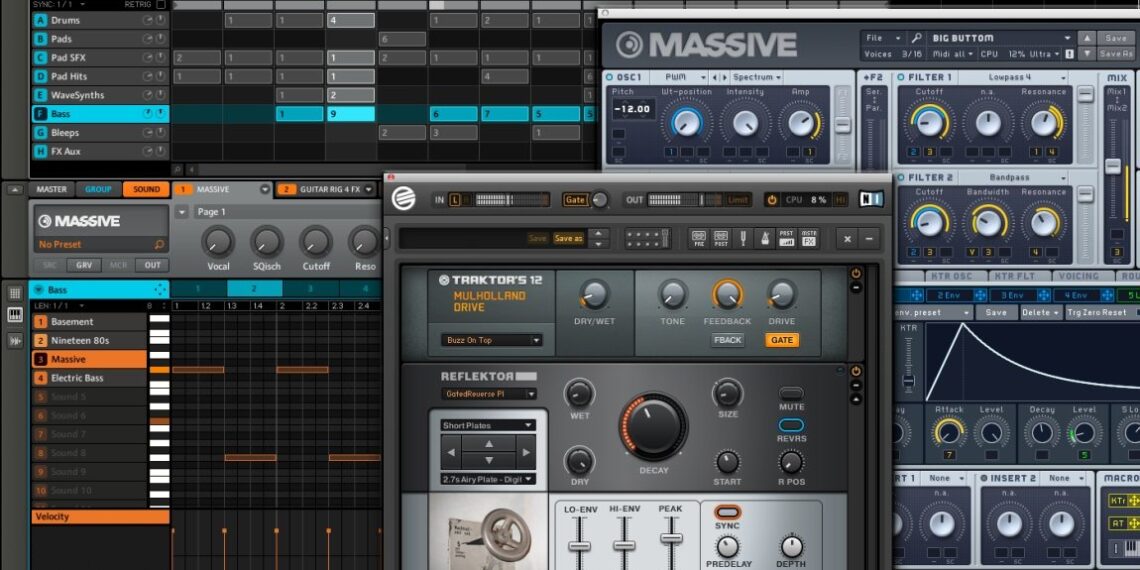Click the Guitar Rig logo icon
The image size is (1140, 570).
(404, 199)
